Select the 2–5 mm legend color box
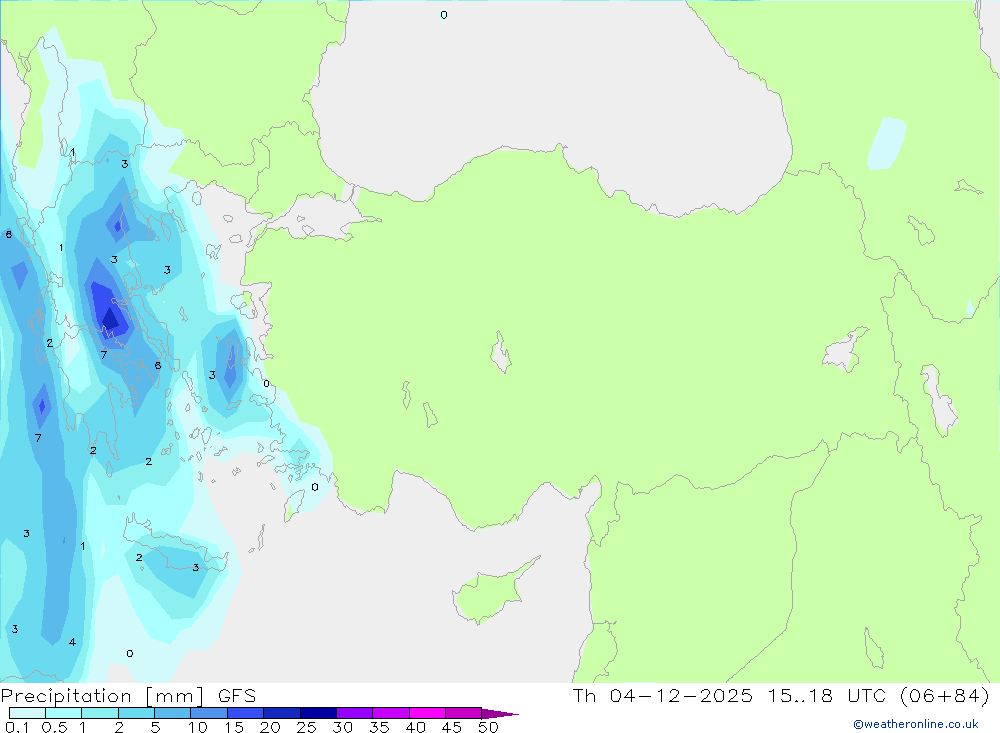This screenshot has width=1000, height=733. point(136,713)
